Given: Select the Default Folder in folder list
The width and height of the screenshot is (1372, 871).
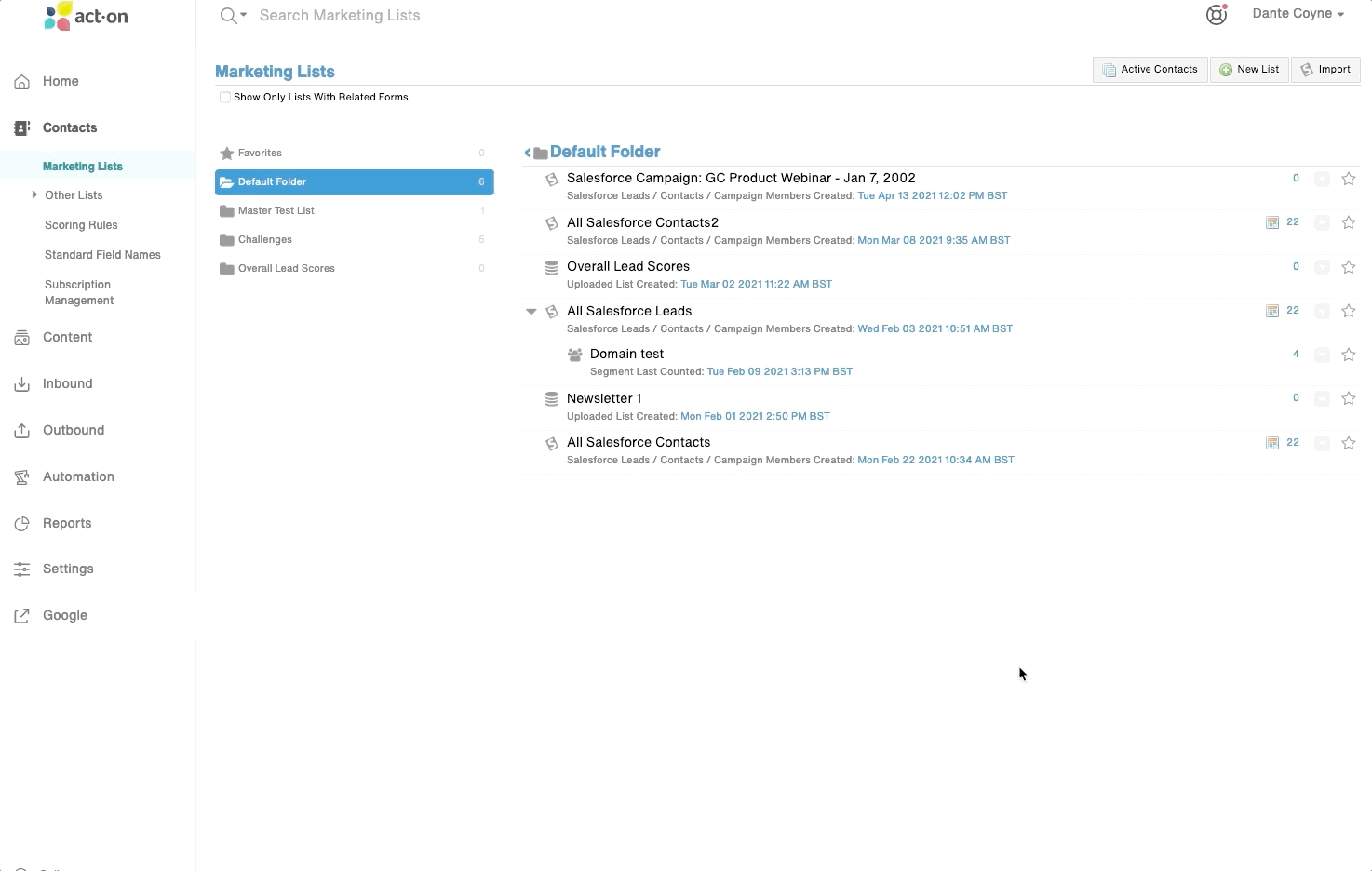Looking at the screenshot, I should coord(354,182).
